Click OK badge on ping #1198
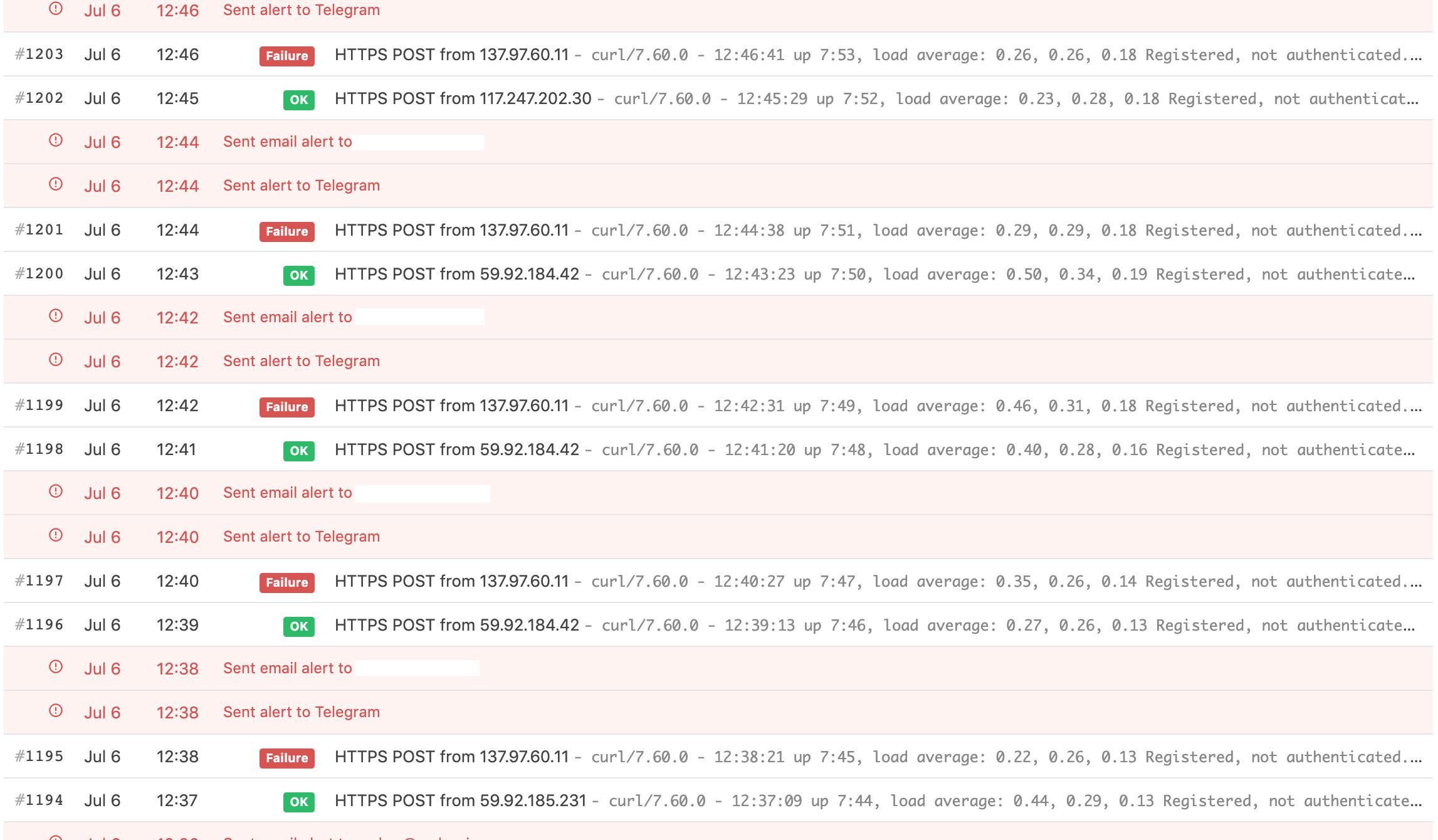Viewport: 1438px width, 840px height. click(x=299, y=451)
